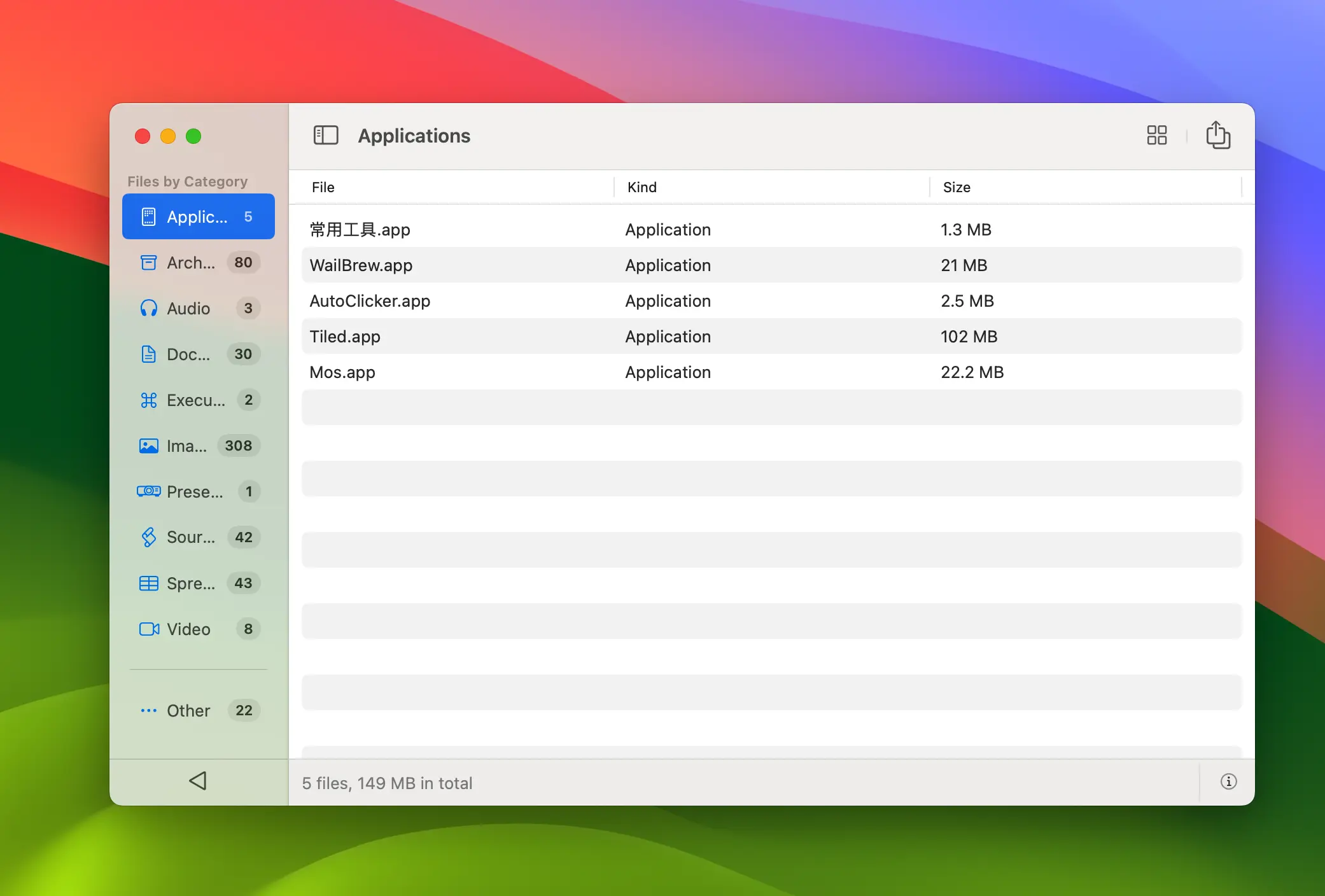
Task: Sort by the Size column header
Action: click(x=957, y=187)
